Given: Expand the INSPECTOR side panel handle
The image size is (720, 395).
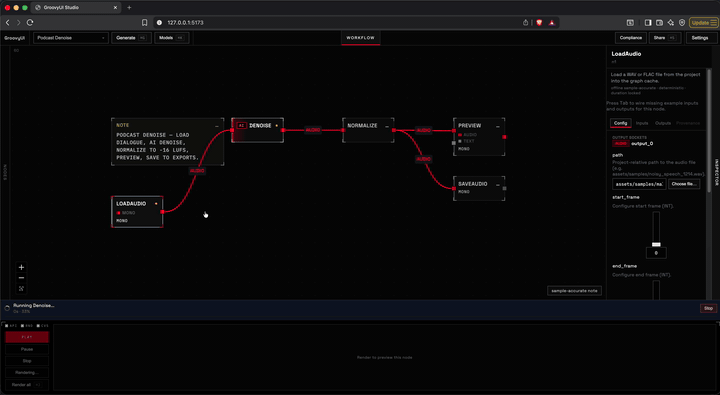Looking at the screenshot, I should click(x=716, y=172).
